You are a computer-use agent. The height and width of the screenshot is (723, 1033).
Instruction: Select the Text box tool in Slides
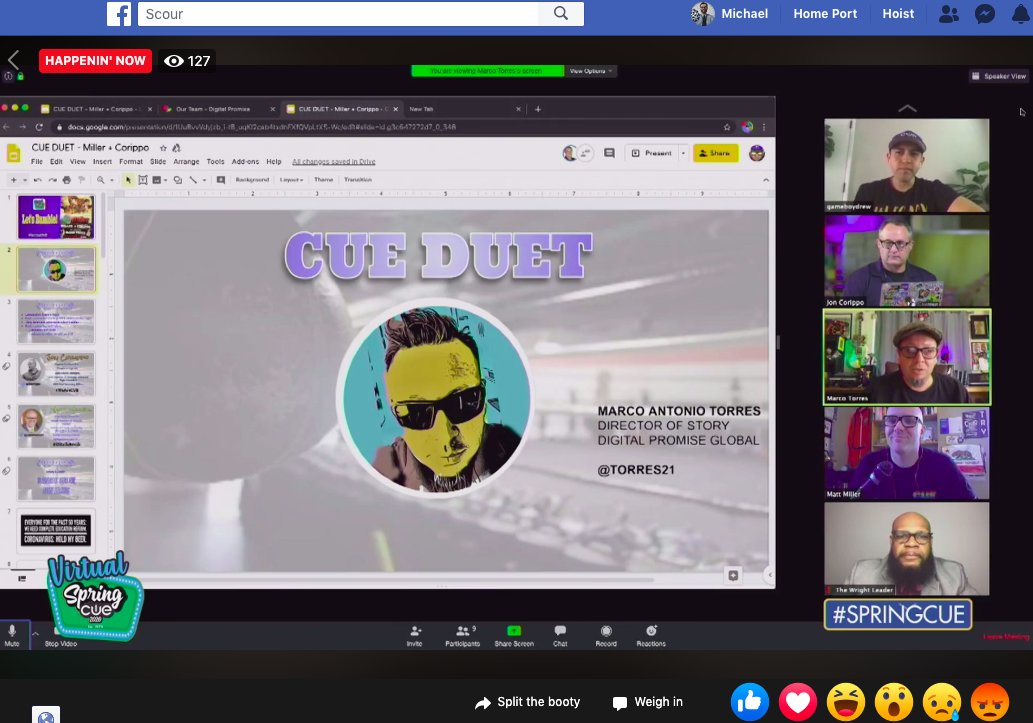click(142, 180)
